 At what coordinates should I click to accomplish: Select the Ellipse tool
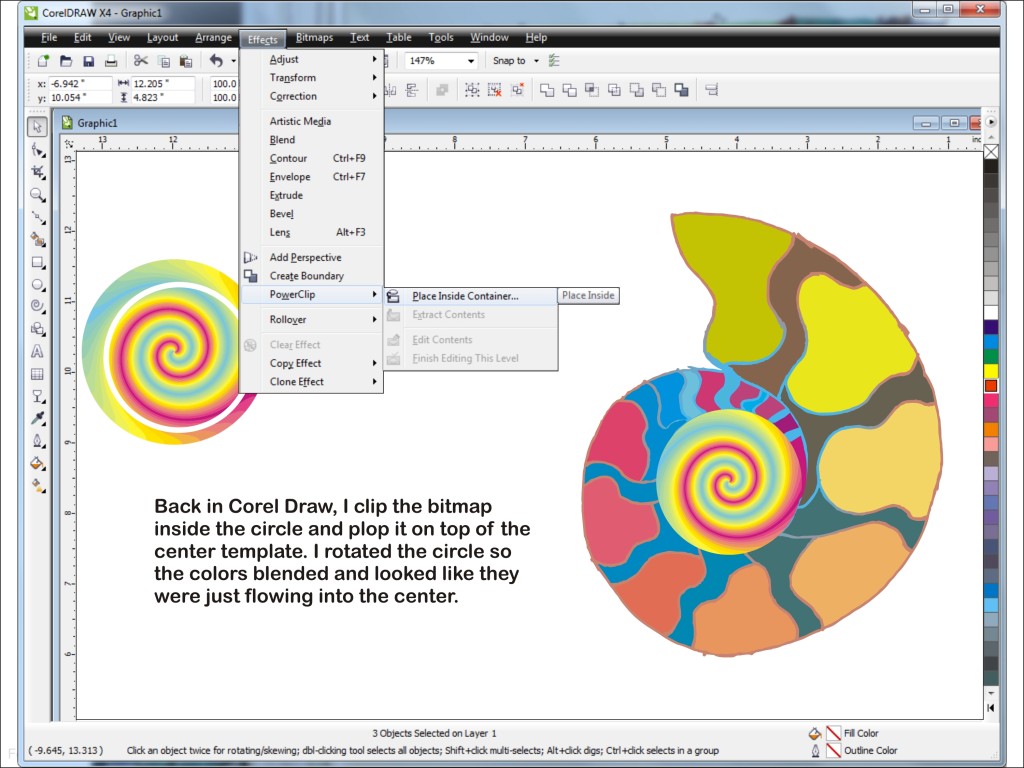pos(37,284)
